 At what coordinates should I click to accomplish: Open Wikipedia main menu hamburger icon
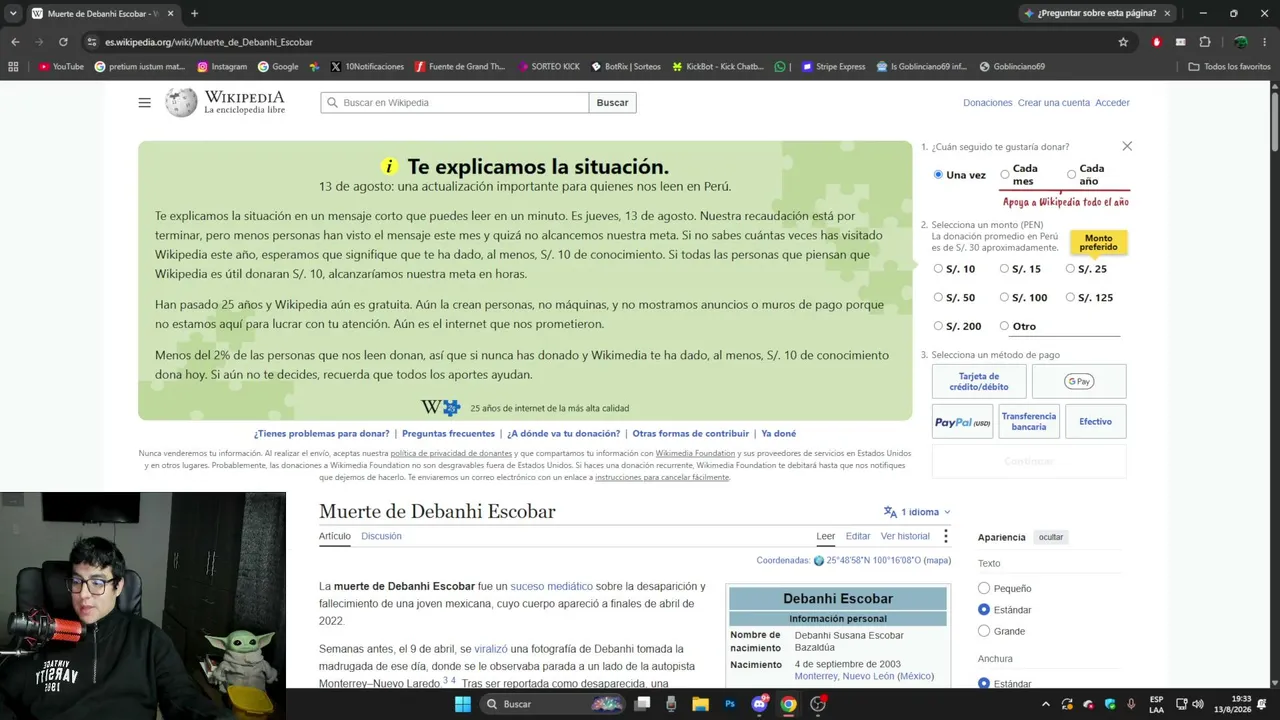(145, 103)
